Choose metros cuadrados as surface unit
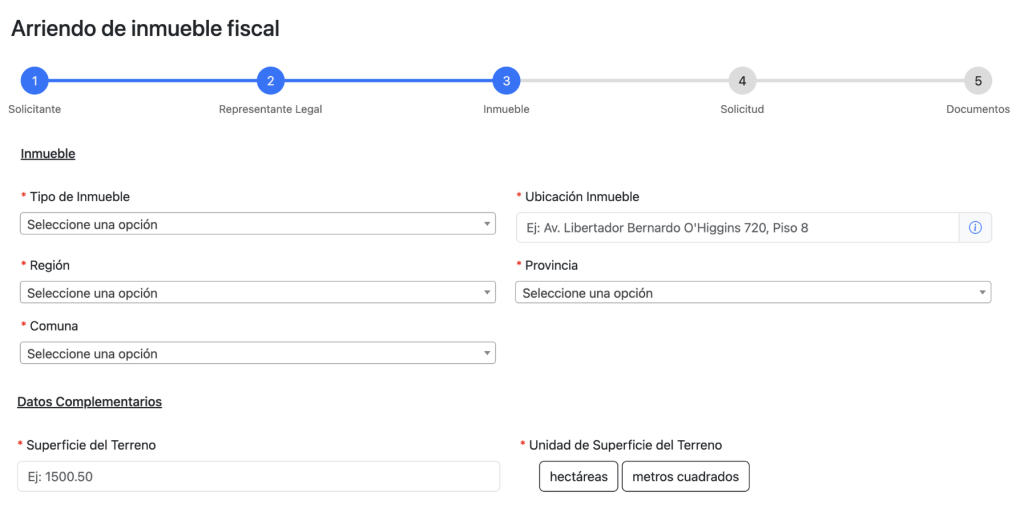The height and width of the screenshot is (532, 1024). pyautogui.click(x=685, y=477)
